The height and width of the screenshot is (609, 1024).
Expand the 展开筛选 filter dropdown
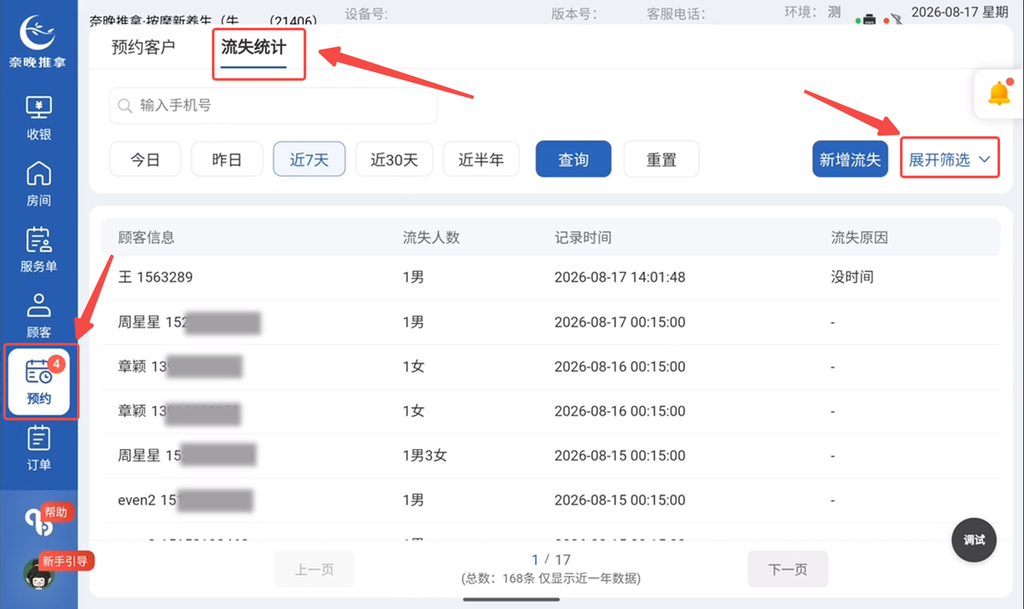point(950,159)
